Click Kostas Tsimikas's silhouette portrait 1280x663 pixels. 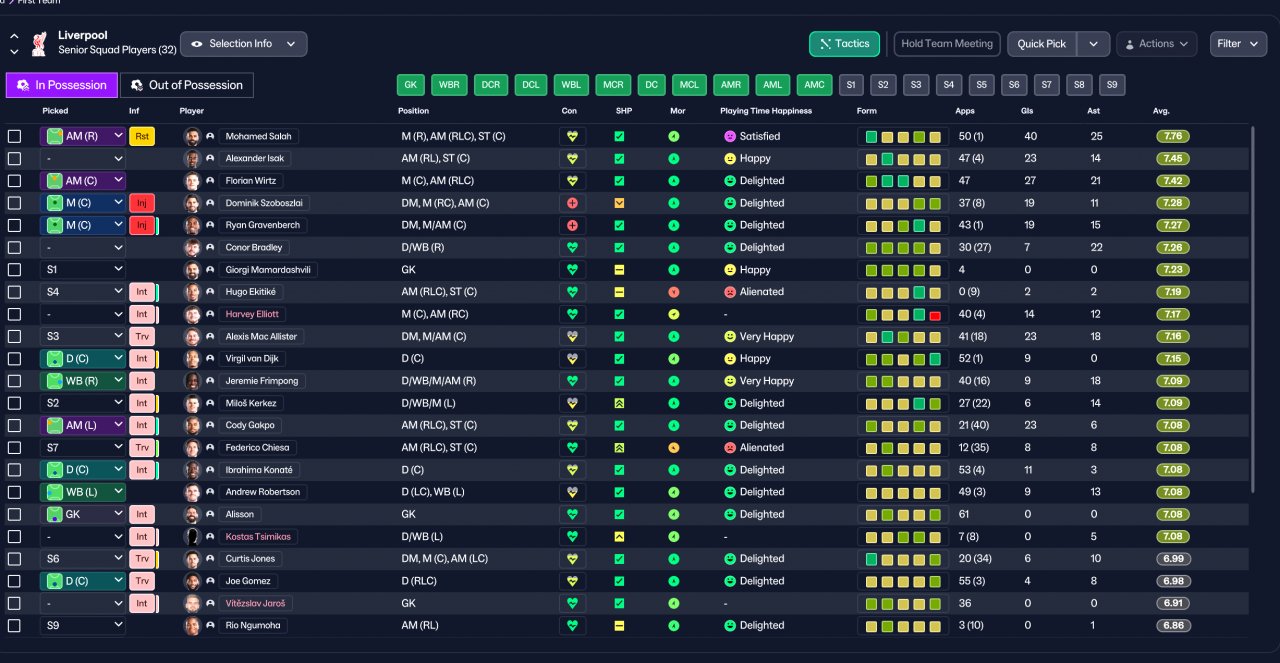192,537
